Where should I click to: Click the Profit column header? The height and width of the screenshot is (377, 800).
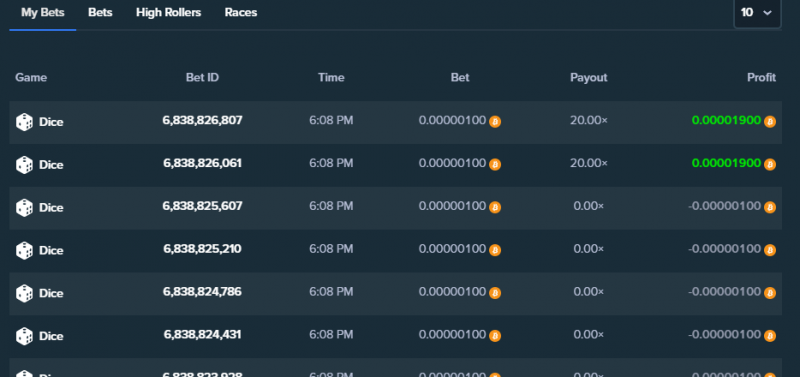[761, 78]
